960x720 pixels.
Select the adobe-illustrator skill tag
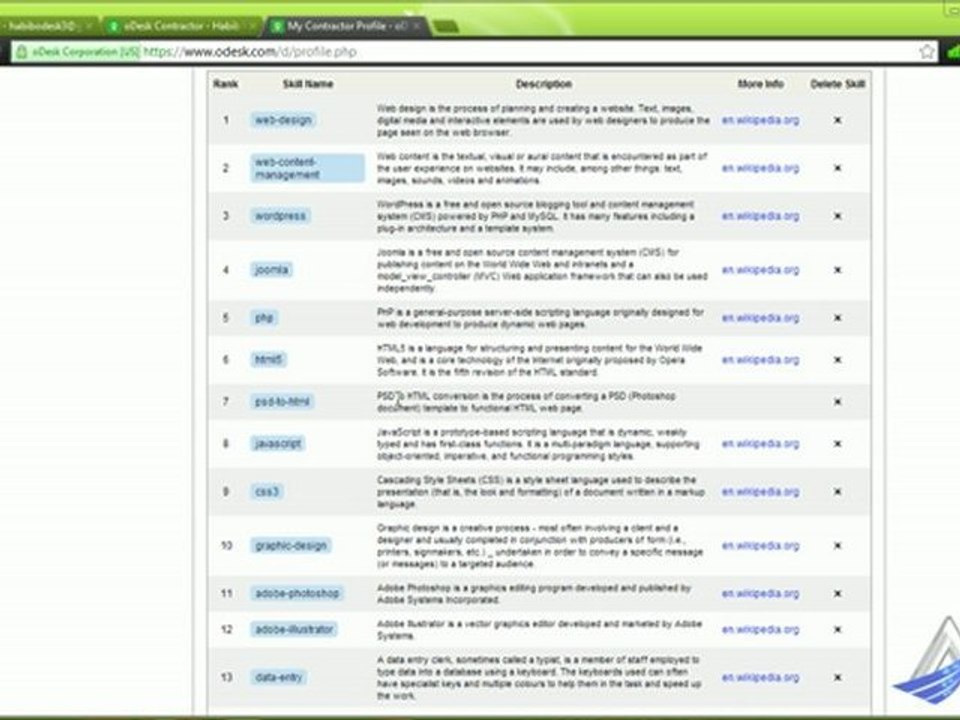[x=294, y=629]
